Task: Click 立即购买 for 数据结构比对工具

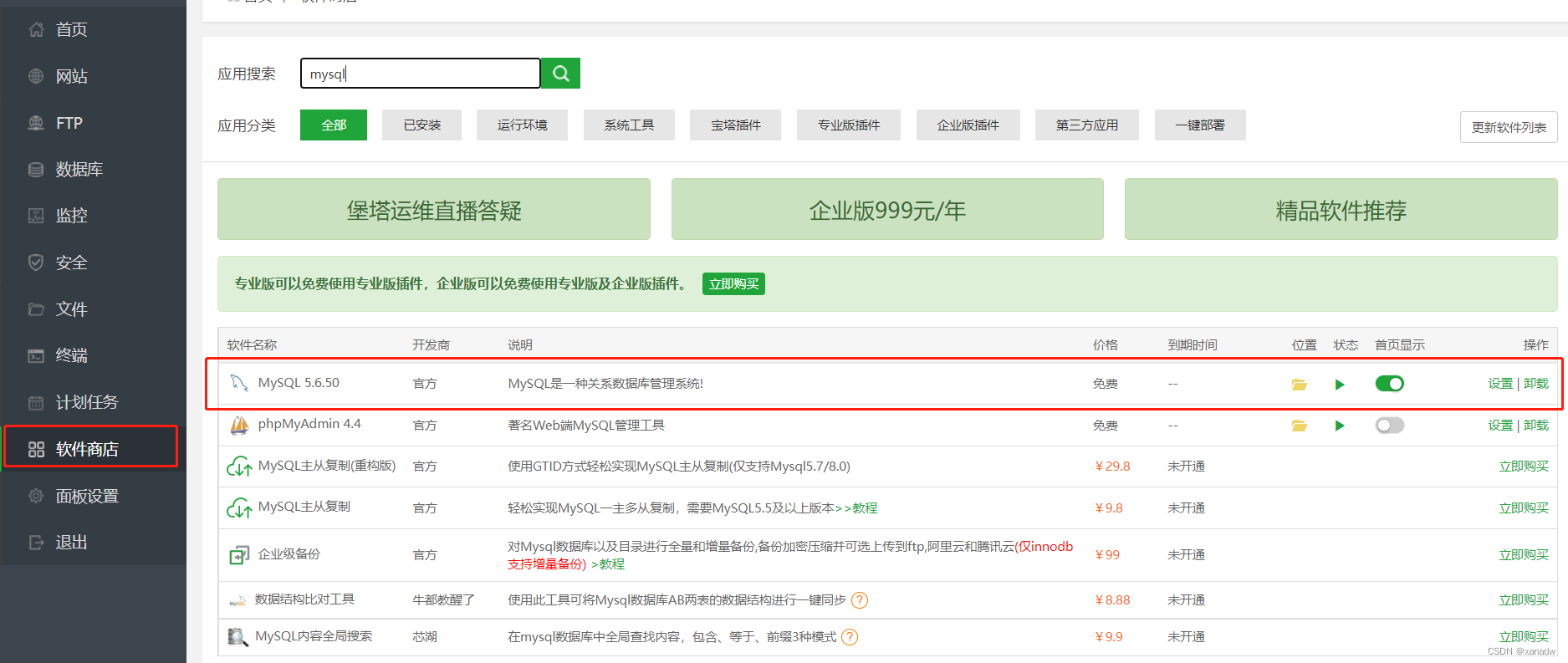Action: pos(1524,600)
